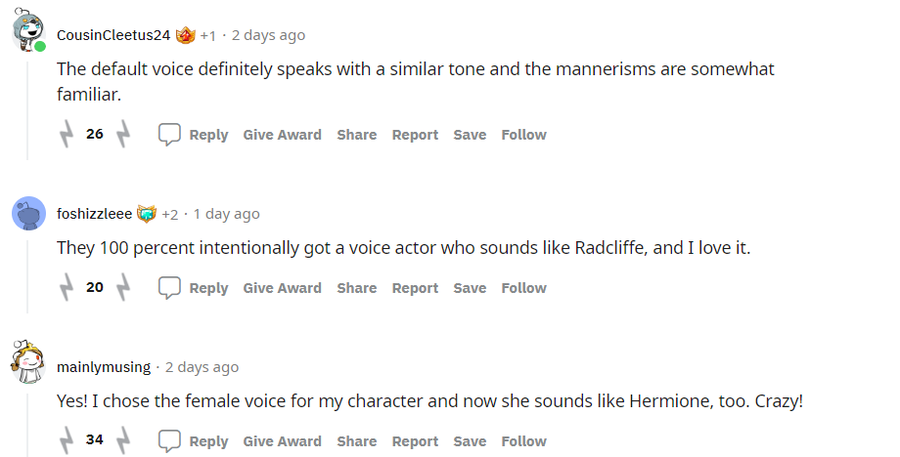Downvote mainlymusing's Hermione comment
The image size is (900, 457).
click(123, 440)
